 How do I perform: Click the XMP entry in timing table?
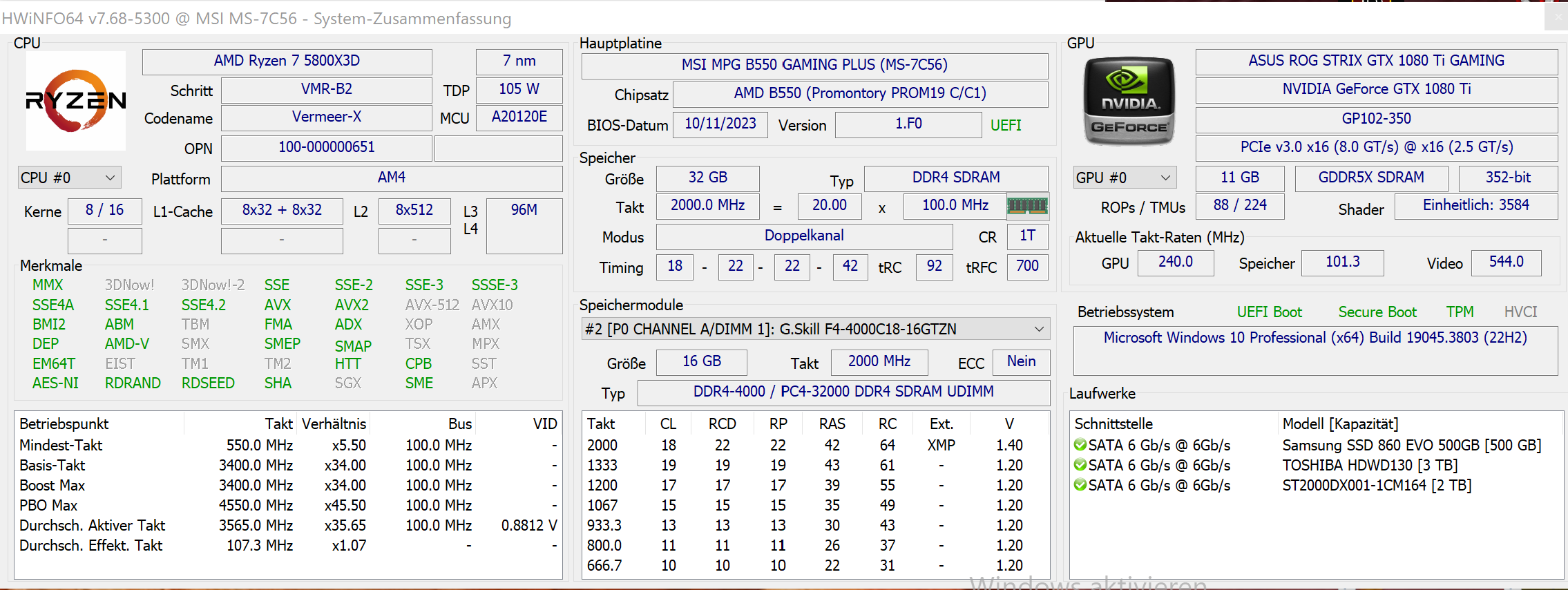[x=941, y=445]
